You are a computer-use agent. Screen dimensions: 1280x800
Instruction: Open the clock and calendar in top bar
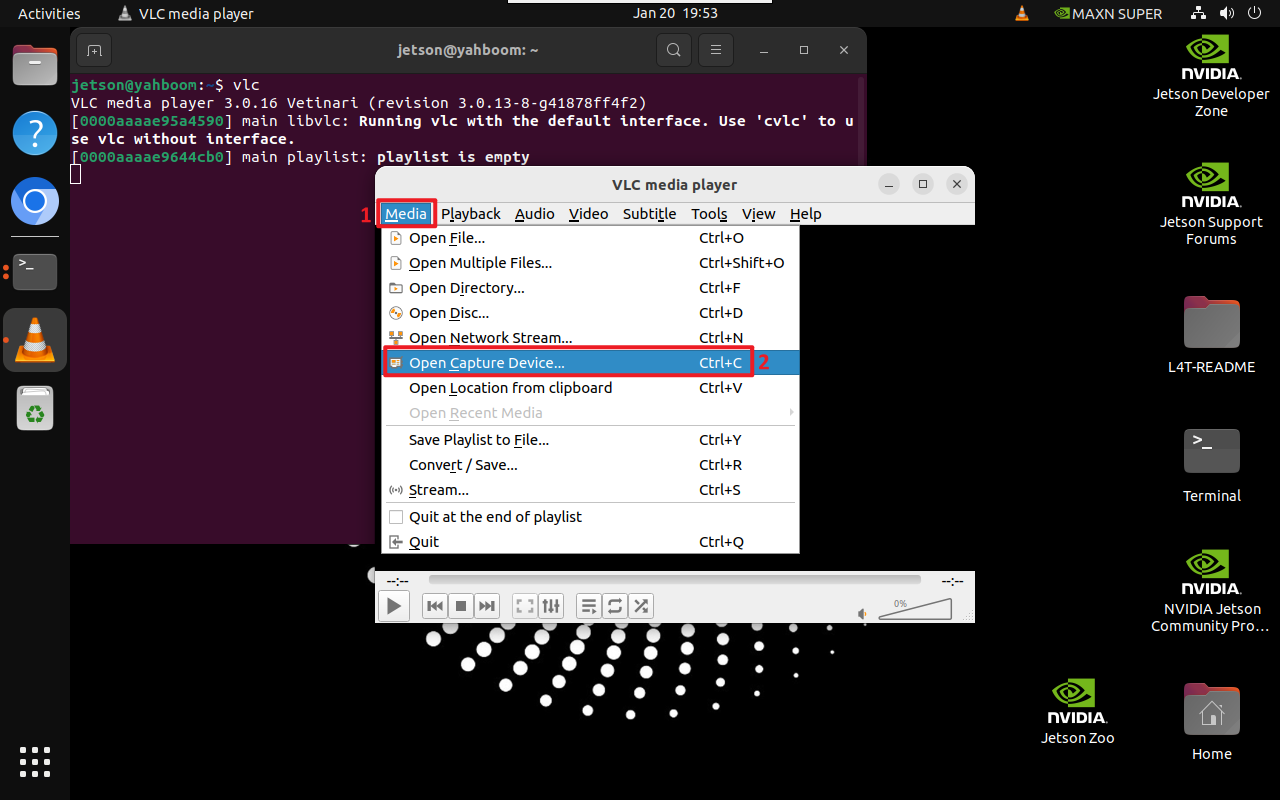coord(675,13)
